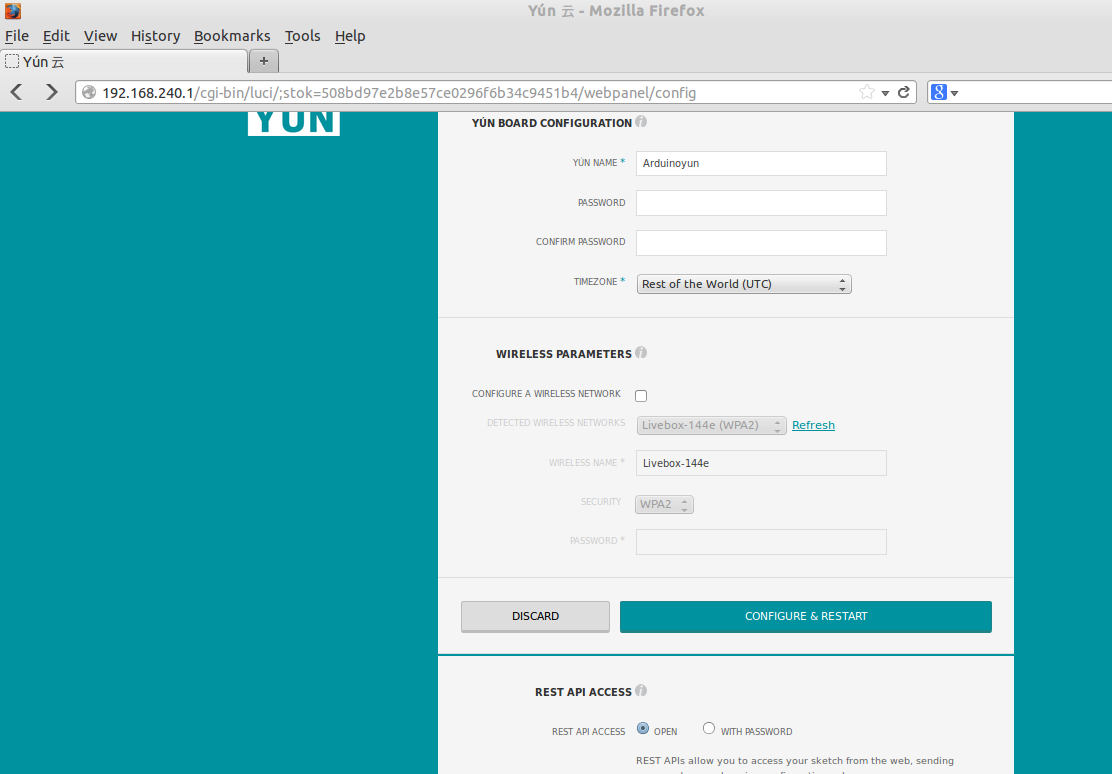1112x774 pixels.
Task: Click the wireless Password input field
Action: 761,542
